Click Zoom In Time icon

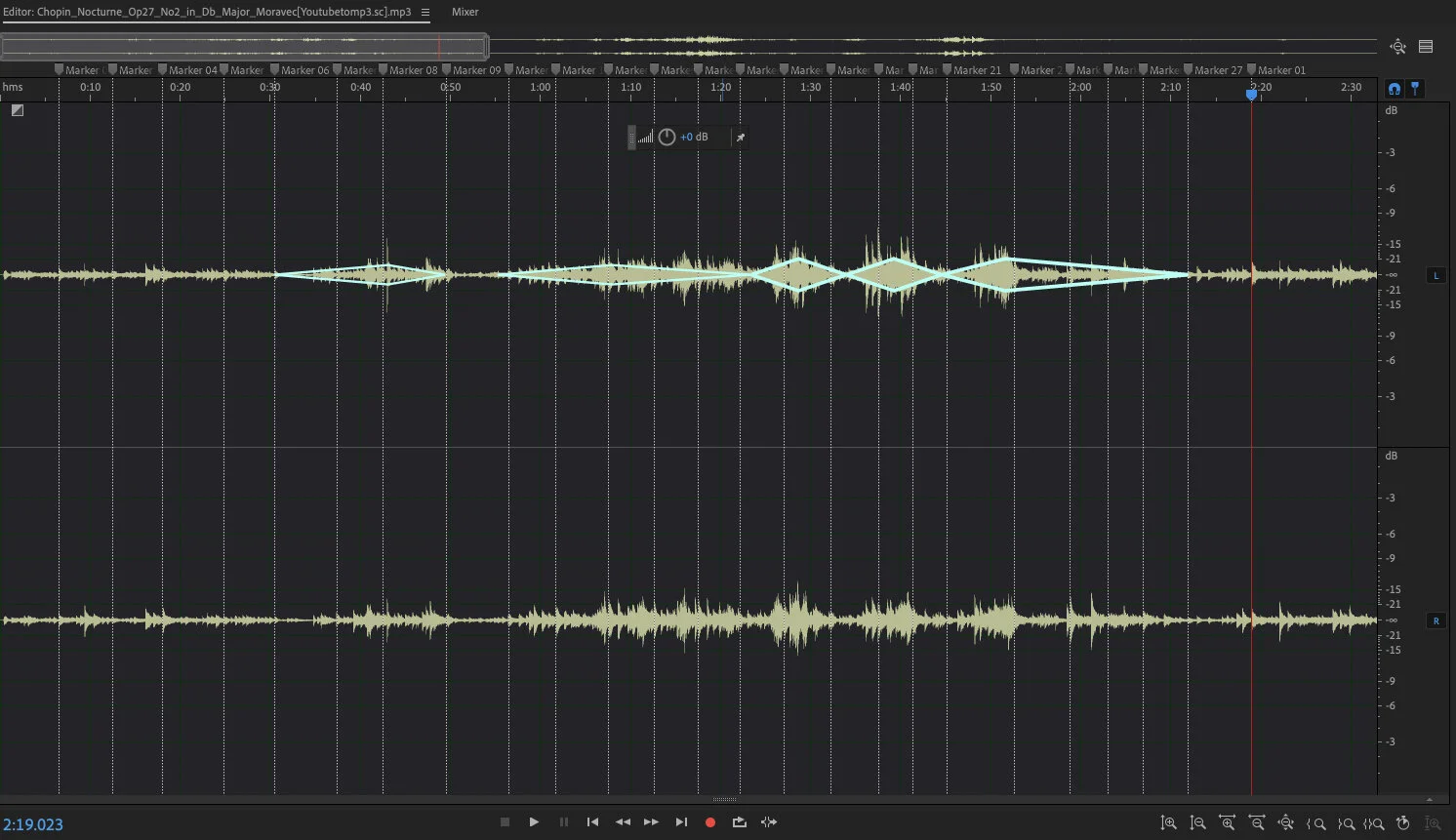(x=1228, y=823)
